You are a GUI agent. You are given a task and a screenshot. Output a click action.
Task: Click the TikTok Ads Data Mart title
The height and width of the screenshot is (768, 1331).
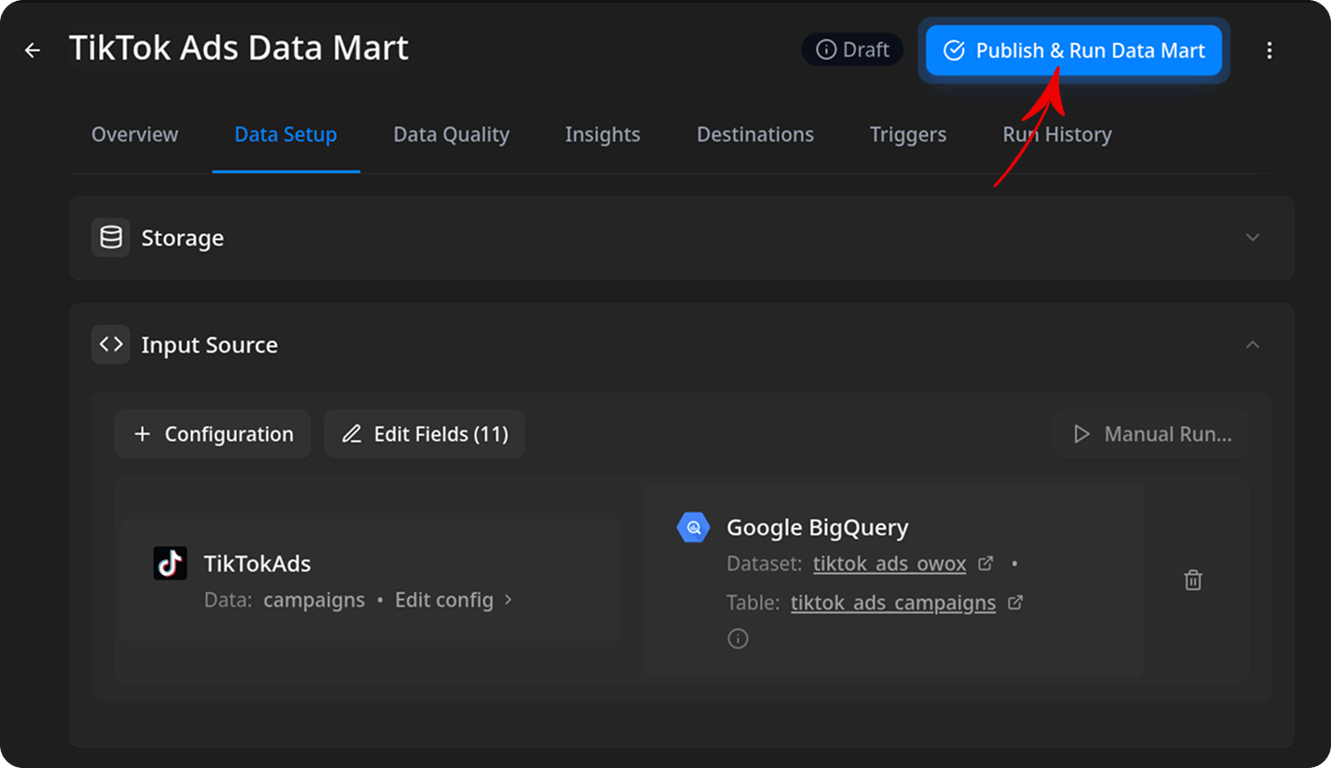(x=239, y=48)
